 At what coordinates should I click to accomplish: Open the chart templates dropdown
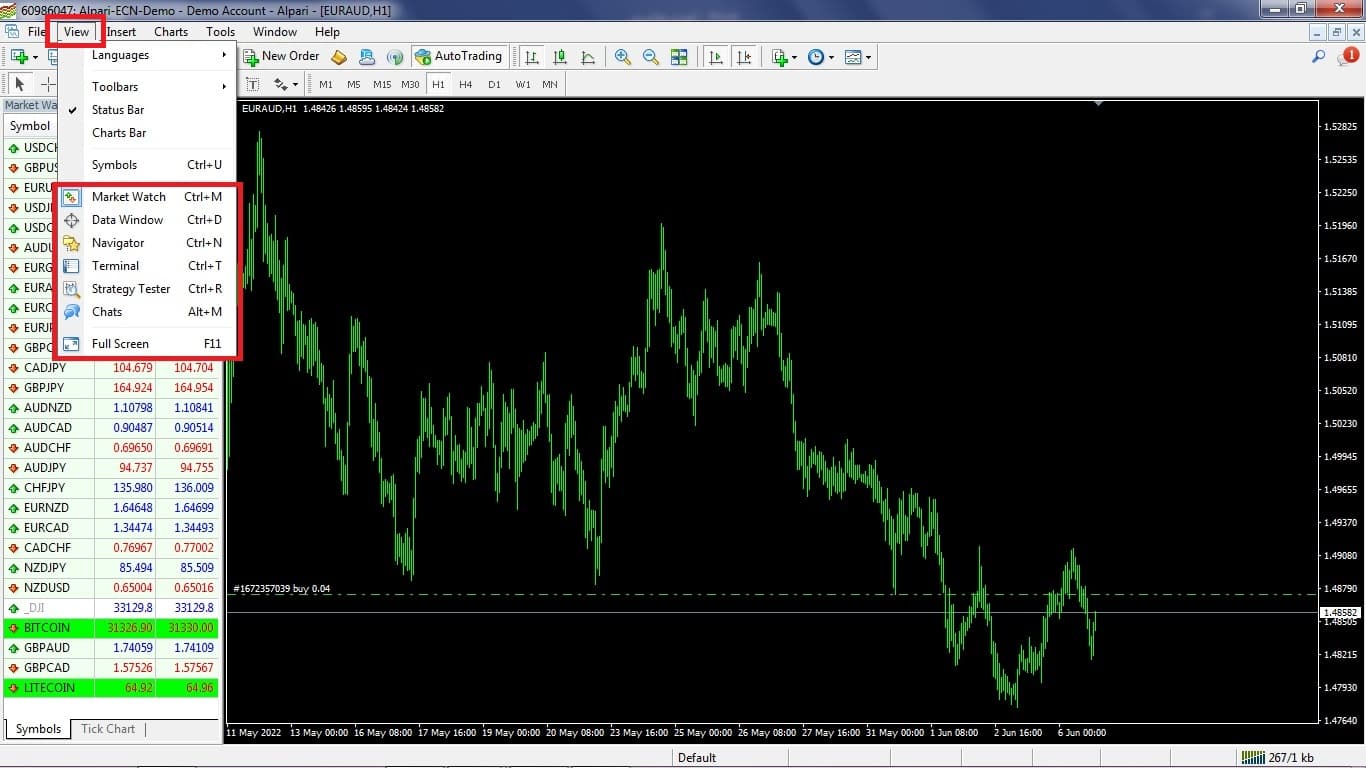tap(858, 57)
